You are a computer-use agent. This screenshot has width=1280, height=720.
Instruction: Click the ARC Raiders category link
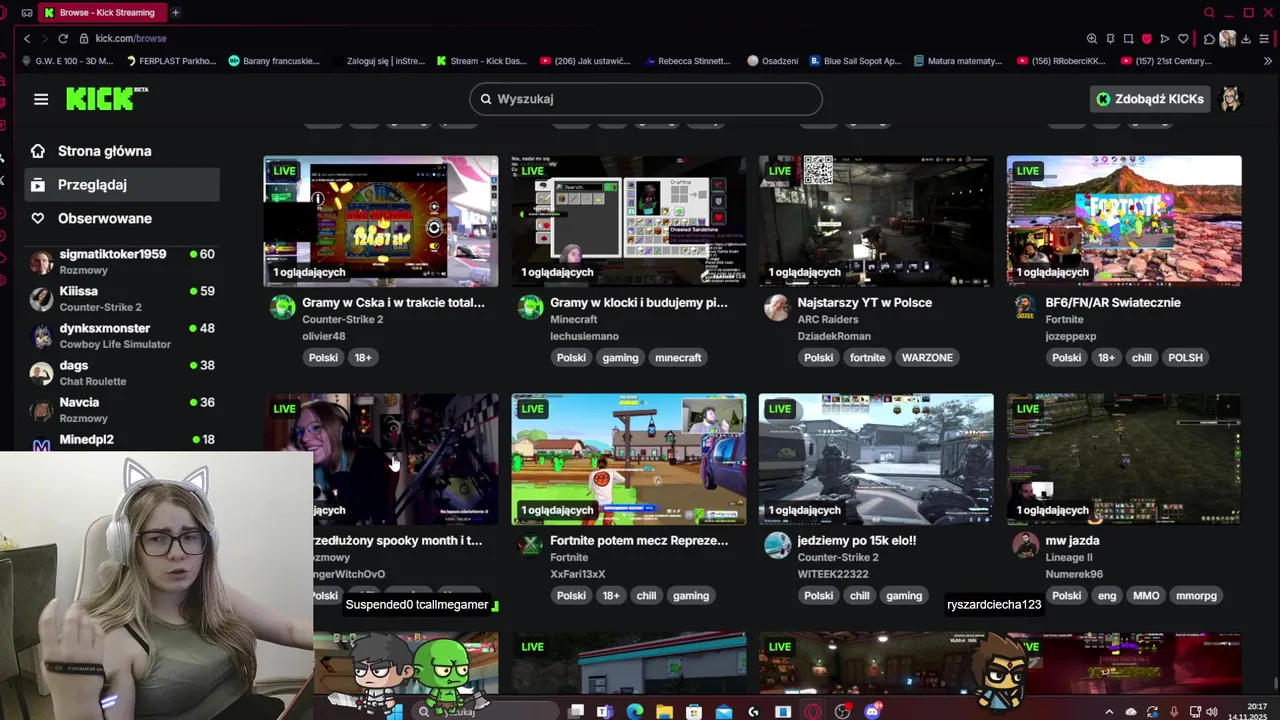(x=828, y=319)
